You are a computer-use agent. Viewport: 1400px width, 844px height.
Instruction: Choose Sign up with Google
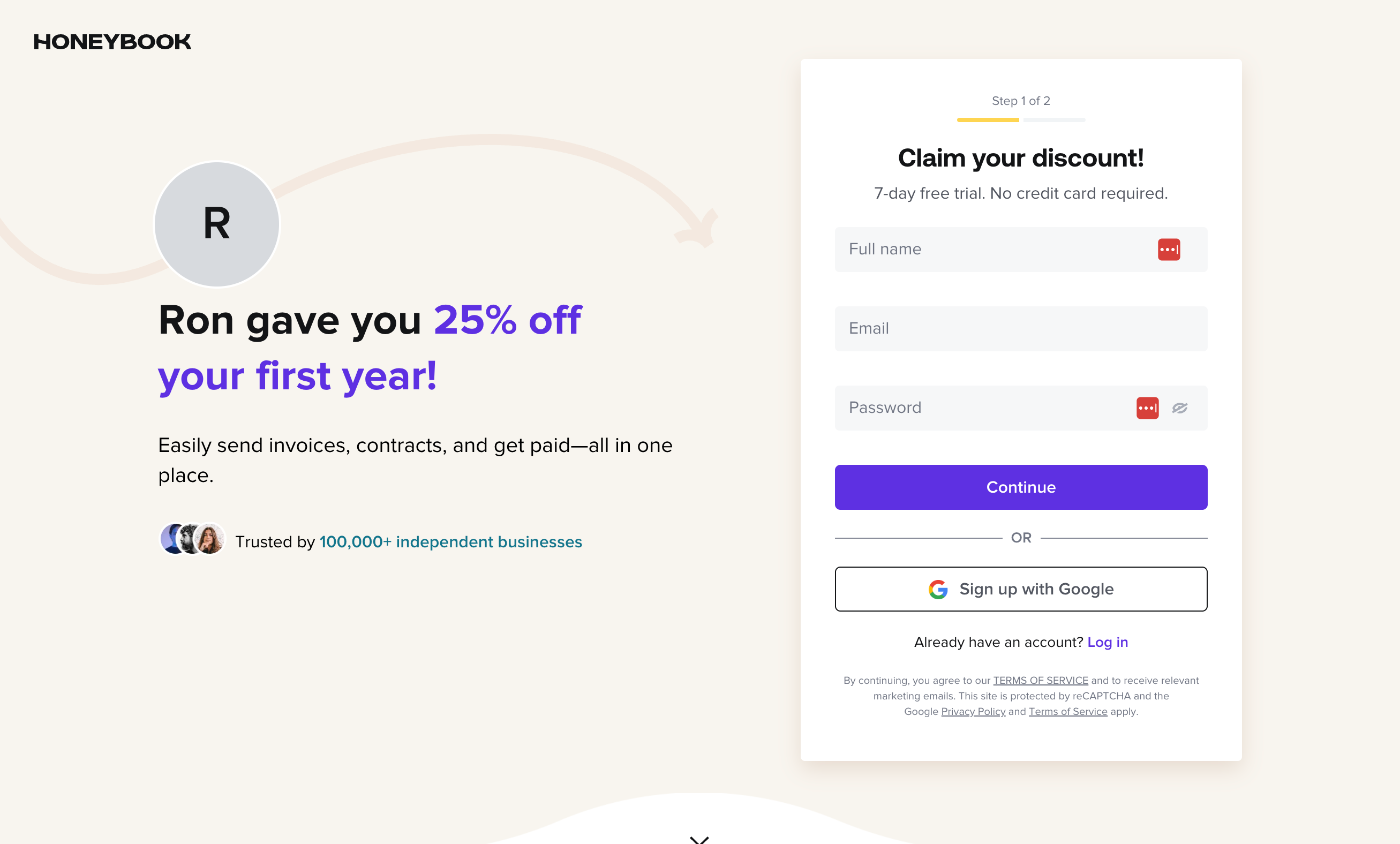1020,589
